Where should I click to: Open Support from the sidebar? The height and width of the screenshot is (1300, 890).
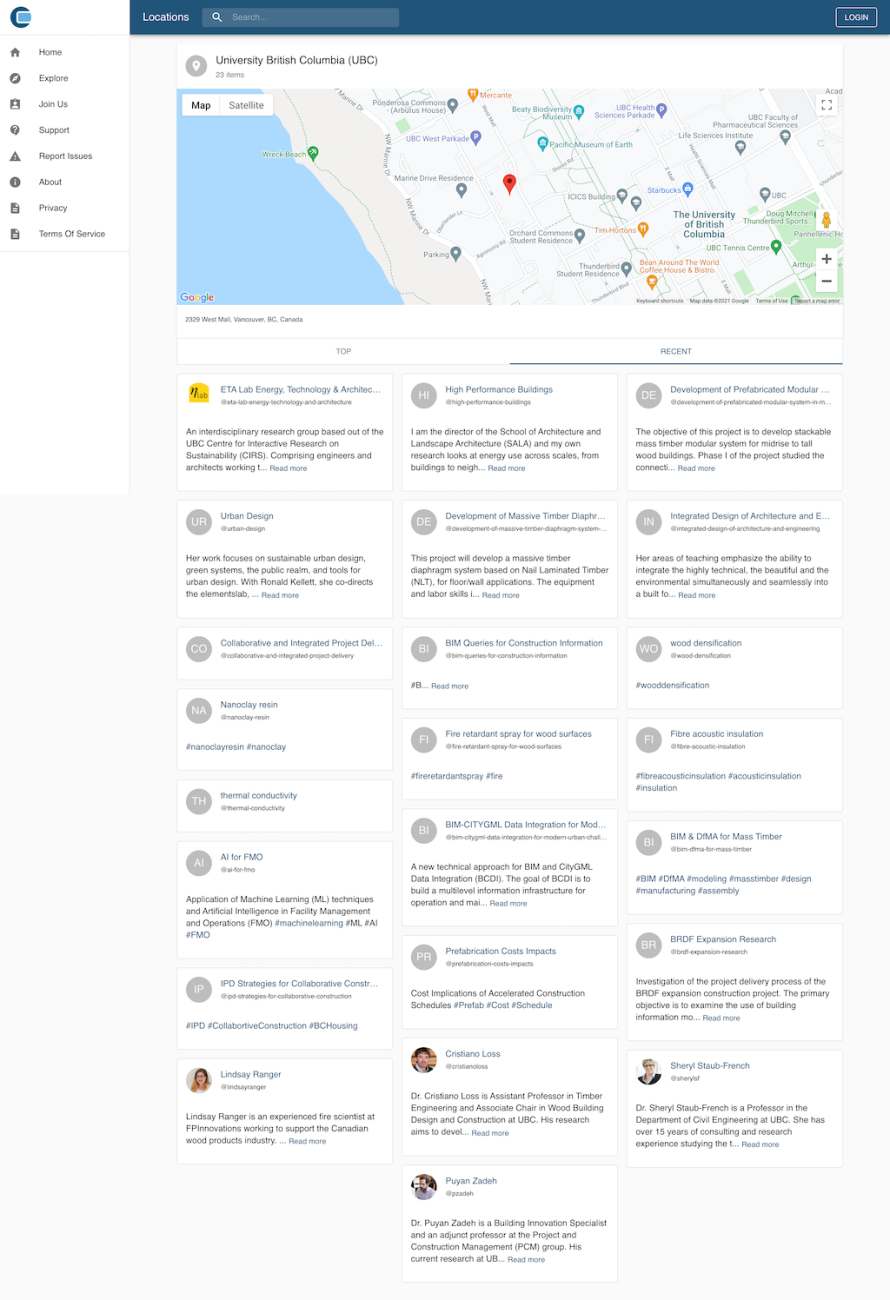click(65, 130)
